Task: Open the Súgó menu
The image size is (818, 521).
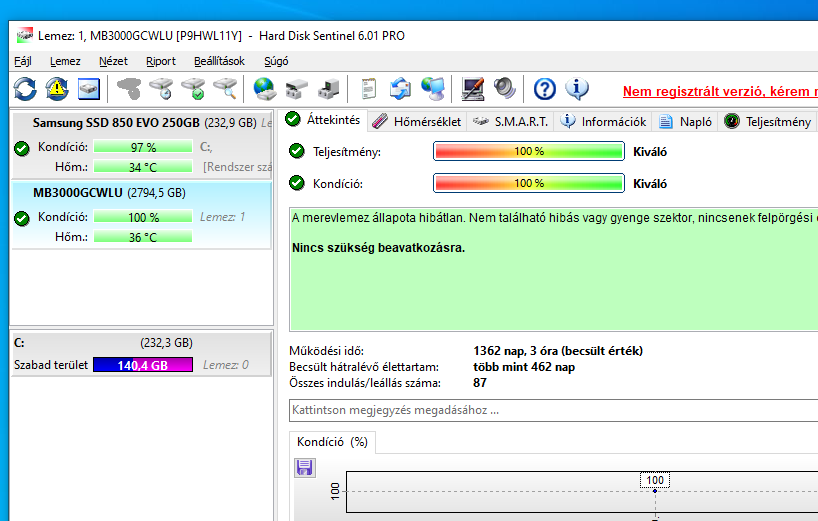Action: pos(276,61)
